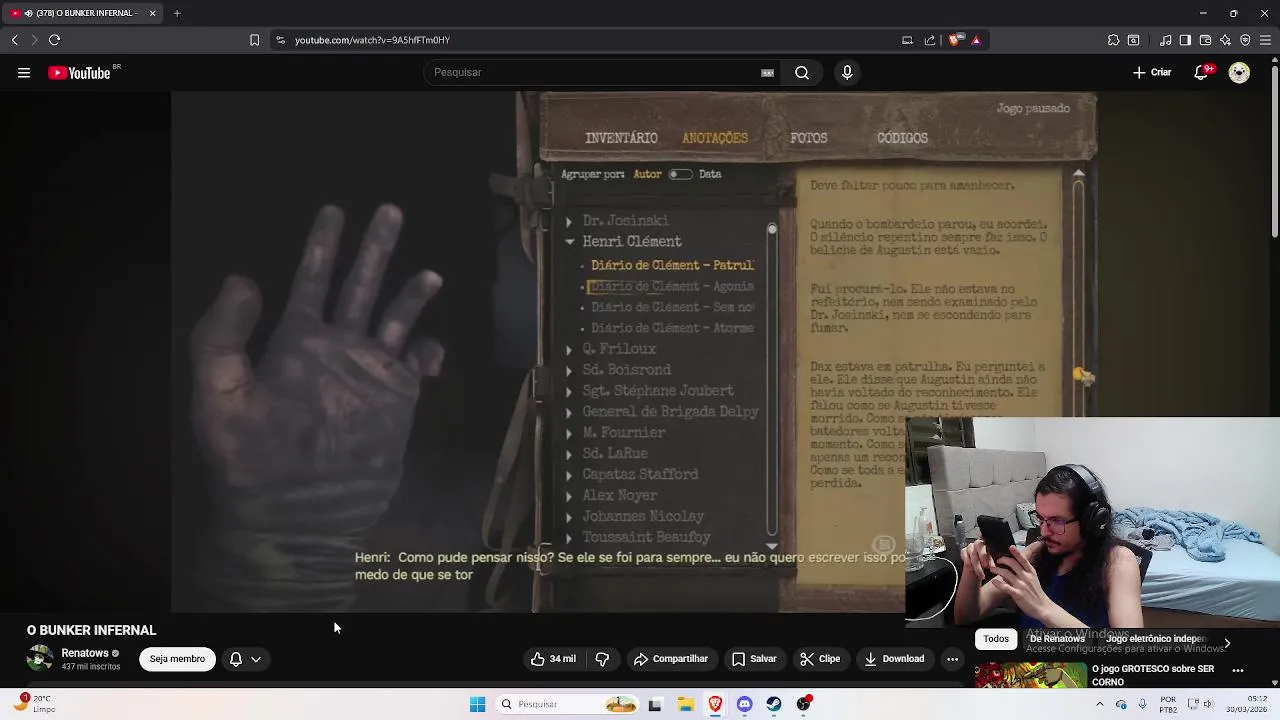The image size is (1280, 720).
Task: Click the Seja membro button
Action: click(x=177, y=659)
